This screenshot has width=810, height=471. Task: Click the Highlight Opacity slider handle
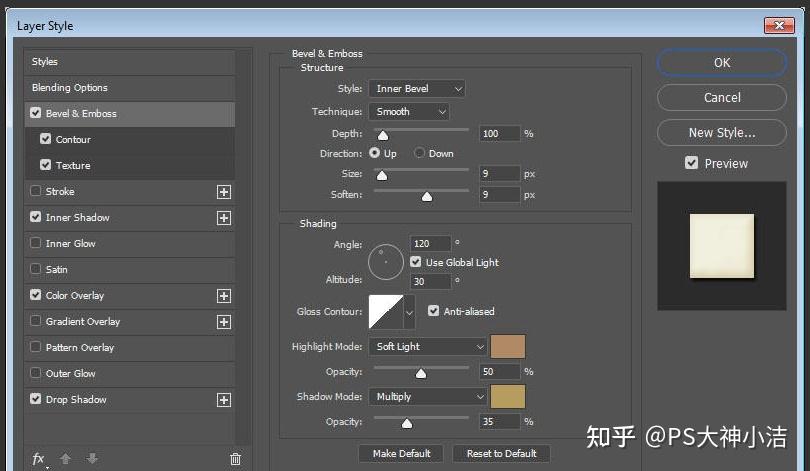(421, 373)
